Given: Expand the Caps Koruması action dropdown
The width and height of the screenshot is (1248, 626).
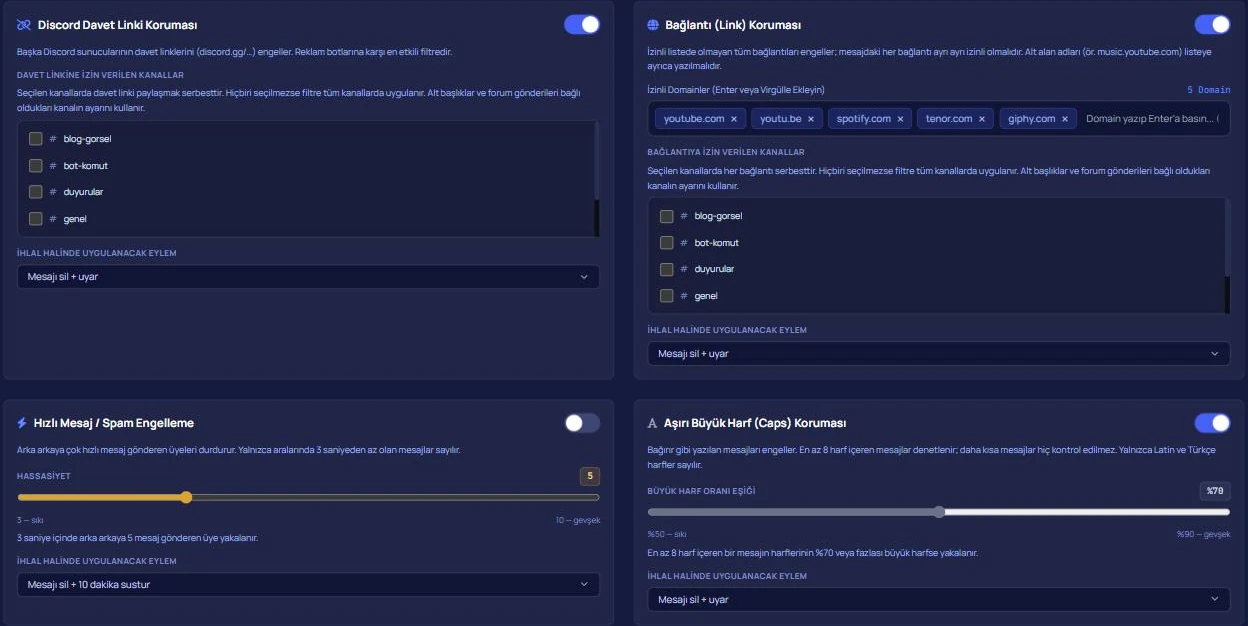Looking at the screenshot, I should [939, 600].
